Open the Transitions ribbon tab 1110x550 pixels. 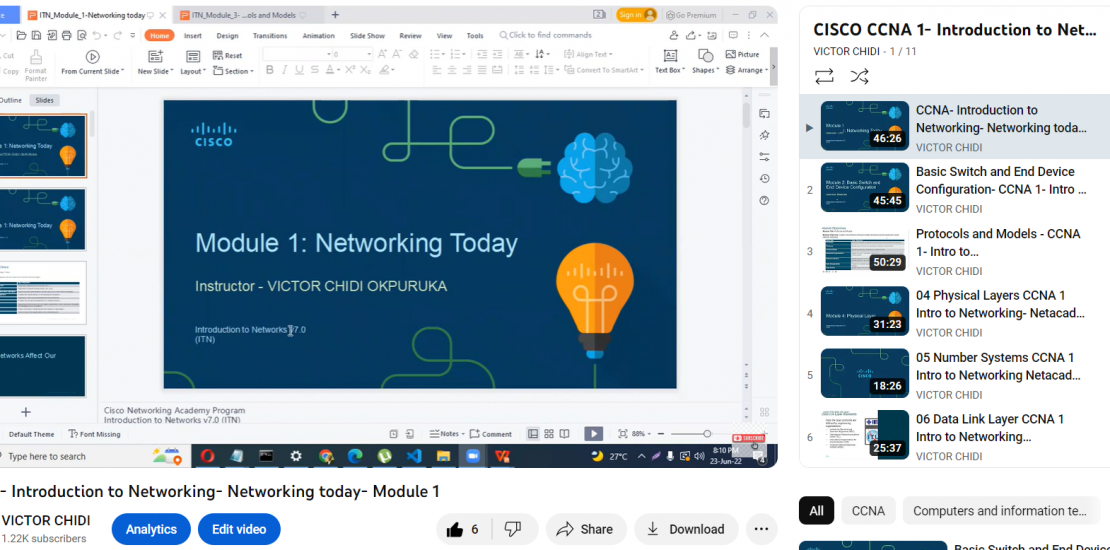point(270,35)
